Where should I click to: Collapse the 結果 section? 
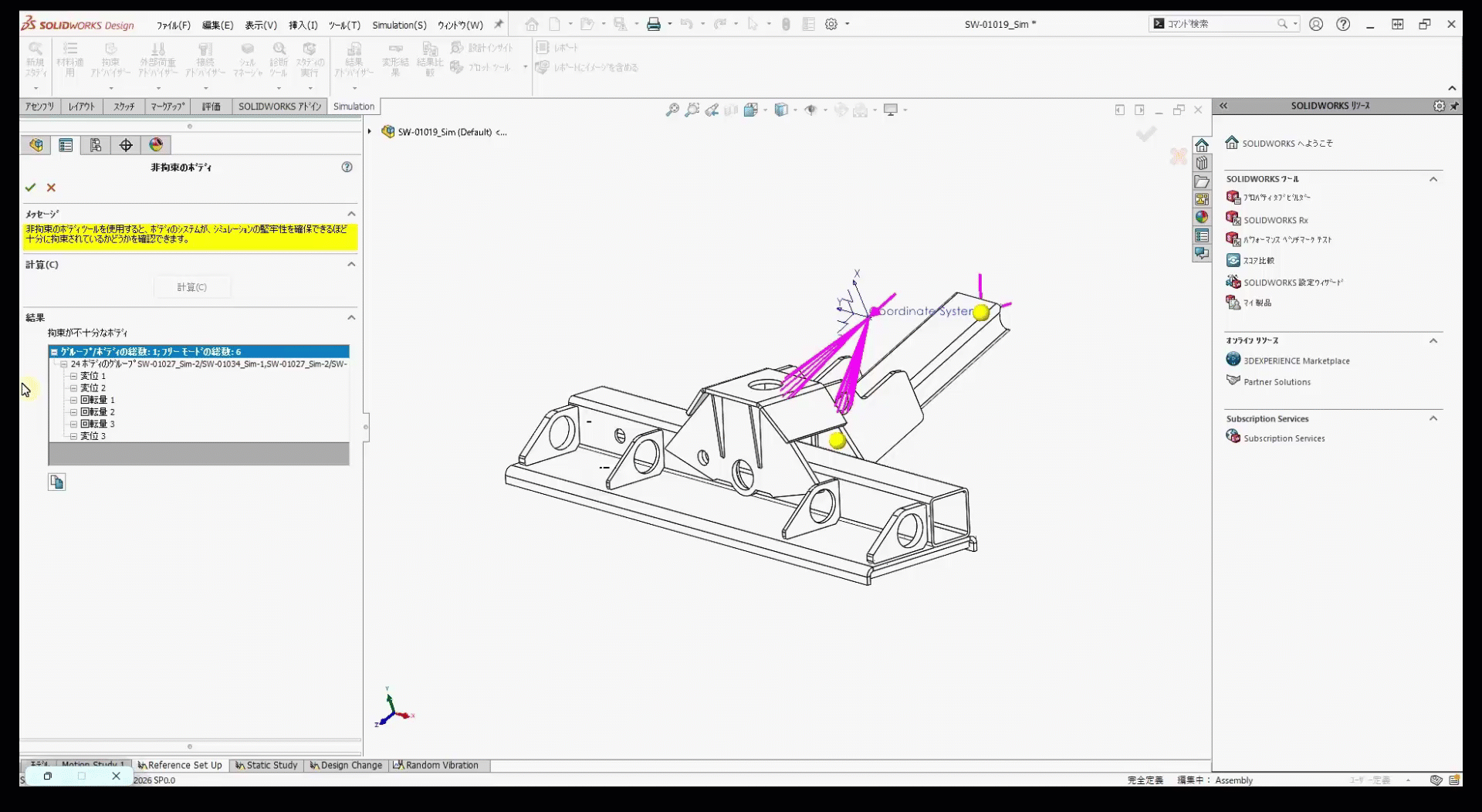coord(351,317)
